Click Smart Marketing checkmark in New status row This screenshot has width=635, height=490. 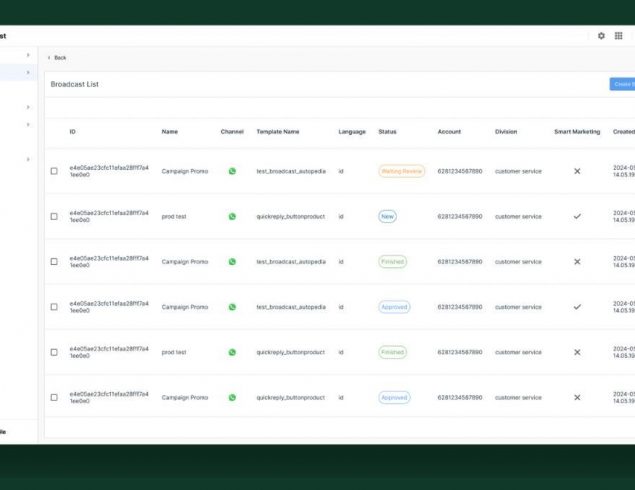(577, 216)
